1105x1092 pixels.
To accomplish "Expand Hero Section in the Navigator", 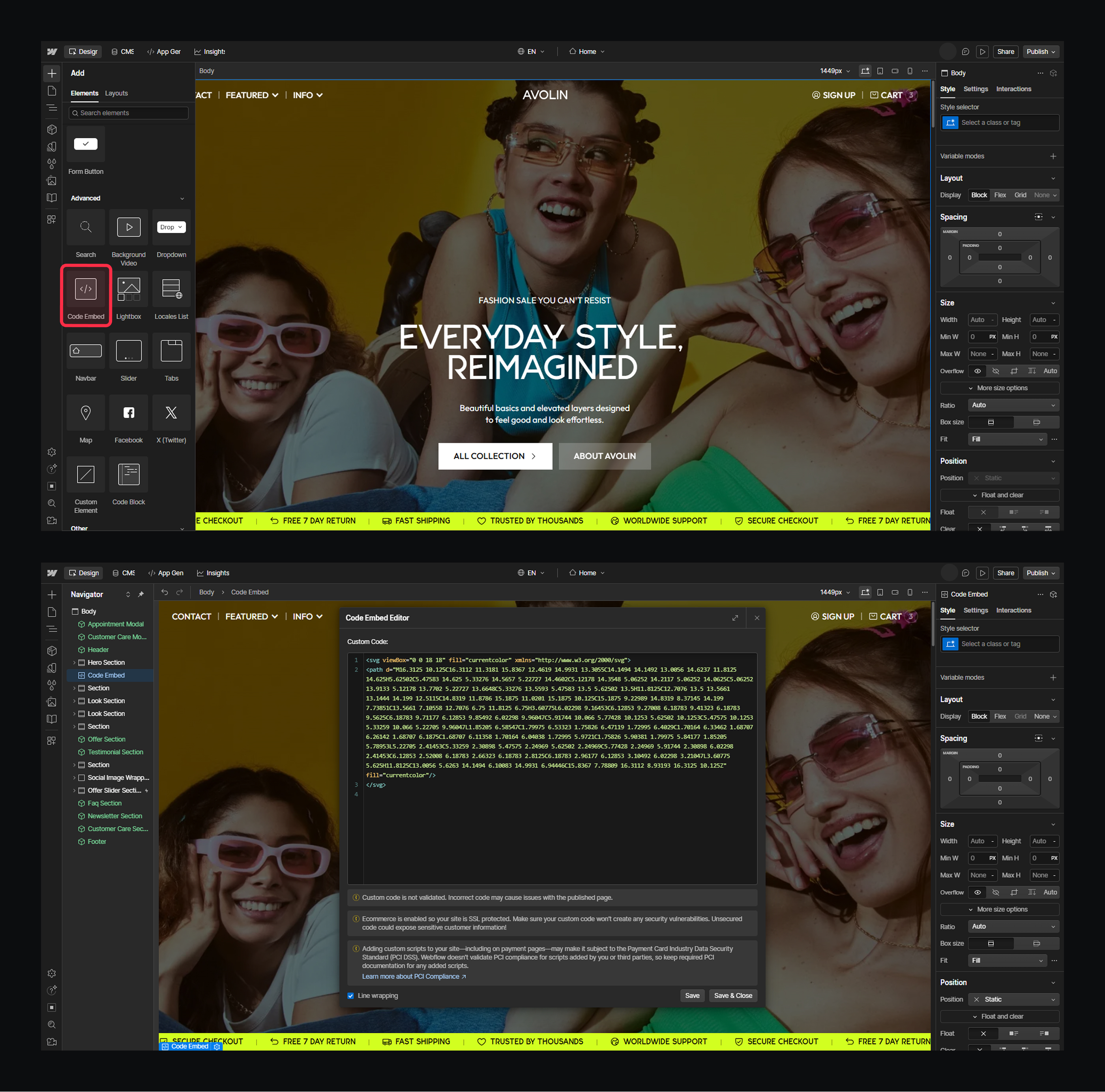I will 74,662.
